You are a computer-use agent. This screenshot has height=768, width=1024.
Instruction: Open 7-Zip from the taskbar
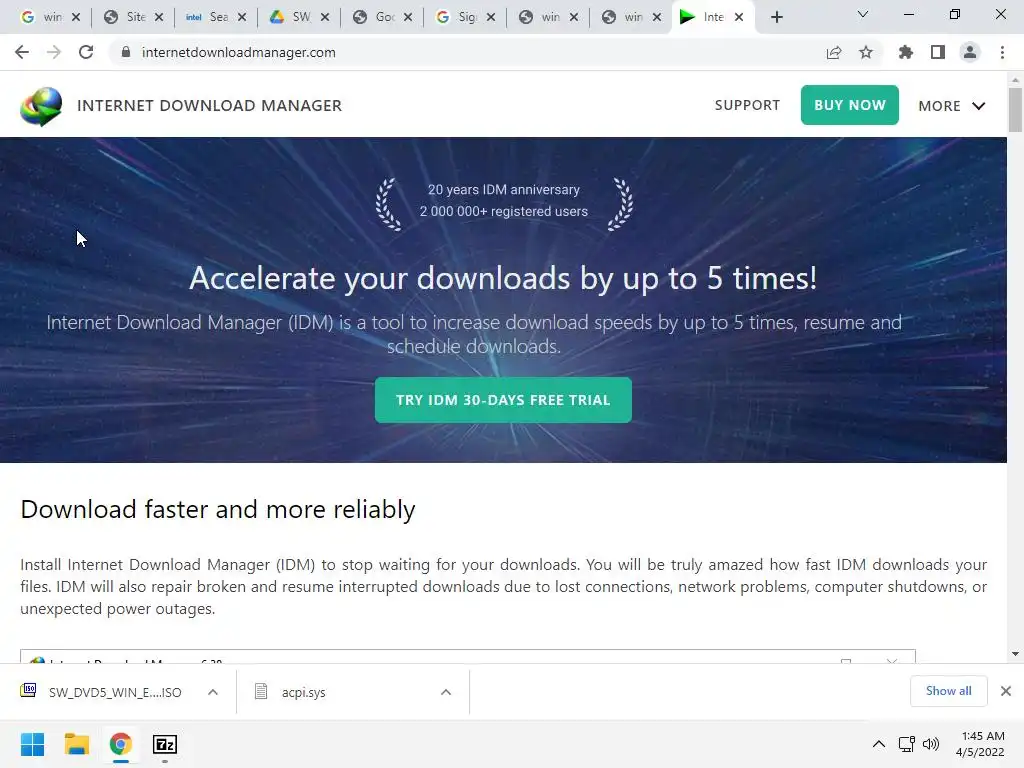165,744
